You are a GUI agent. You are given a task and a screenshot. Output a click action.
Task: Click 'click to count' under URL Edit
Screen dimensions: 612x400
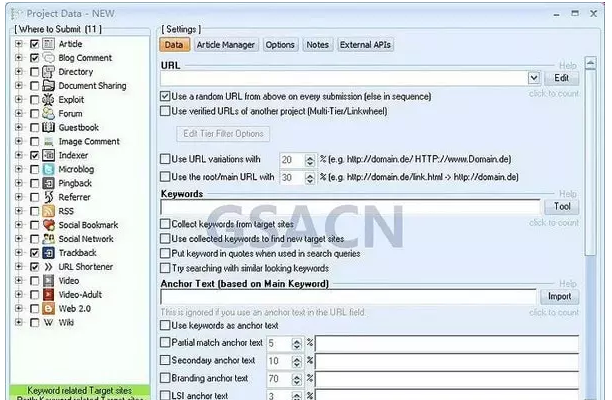coord(554,94)
